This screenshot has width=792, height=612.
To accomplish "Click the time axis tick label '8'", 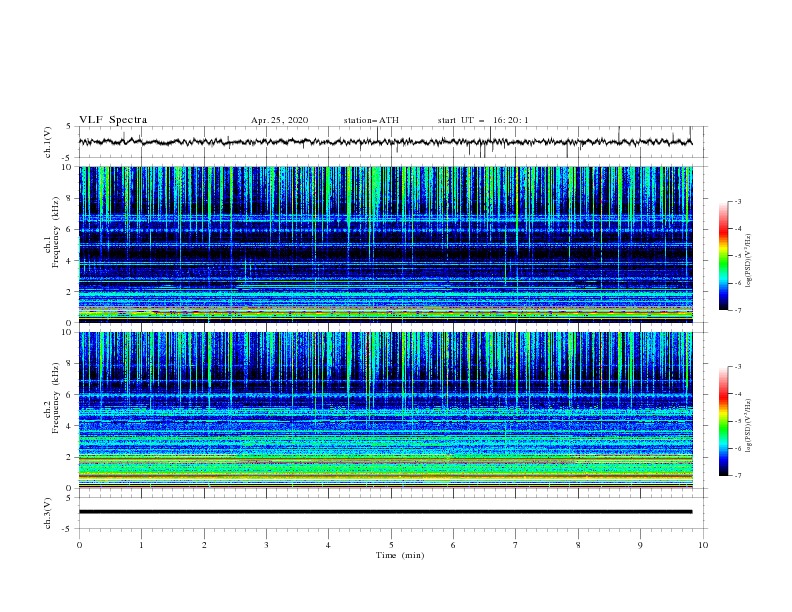I will tap(578, 545).
